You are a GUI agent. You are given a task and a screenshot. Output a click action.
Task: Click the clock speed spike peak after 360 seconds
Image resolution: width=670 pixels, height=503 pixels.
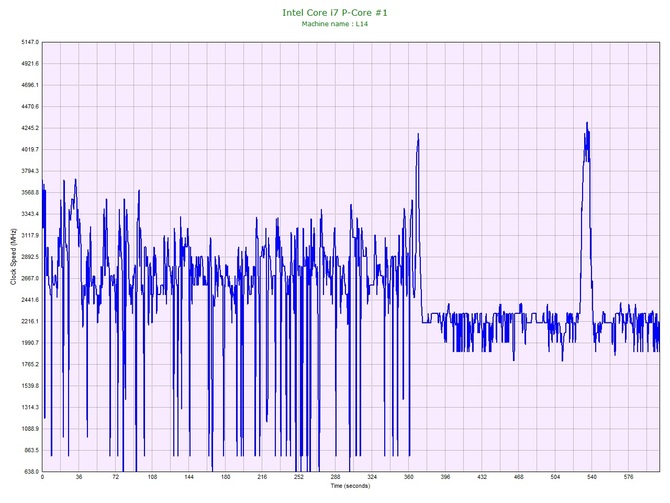[x=418, y=134]
